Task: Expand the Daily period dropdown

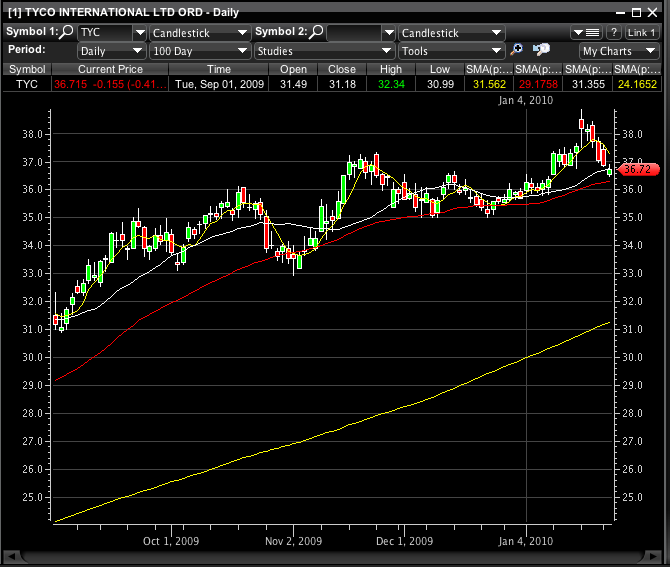Action: click(x=111, y=50)
